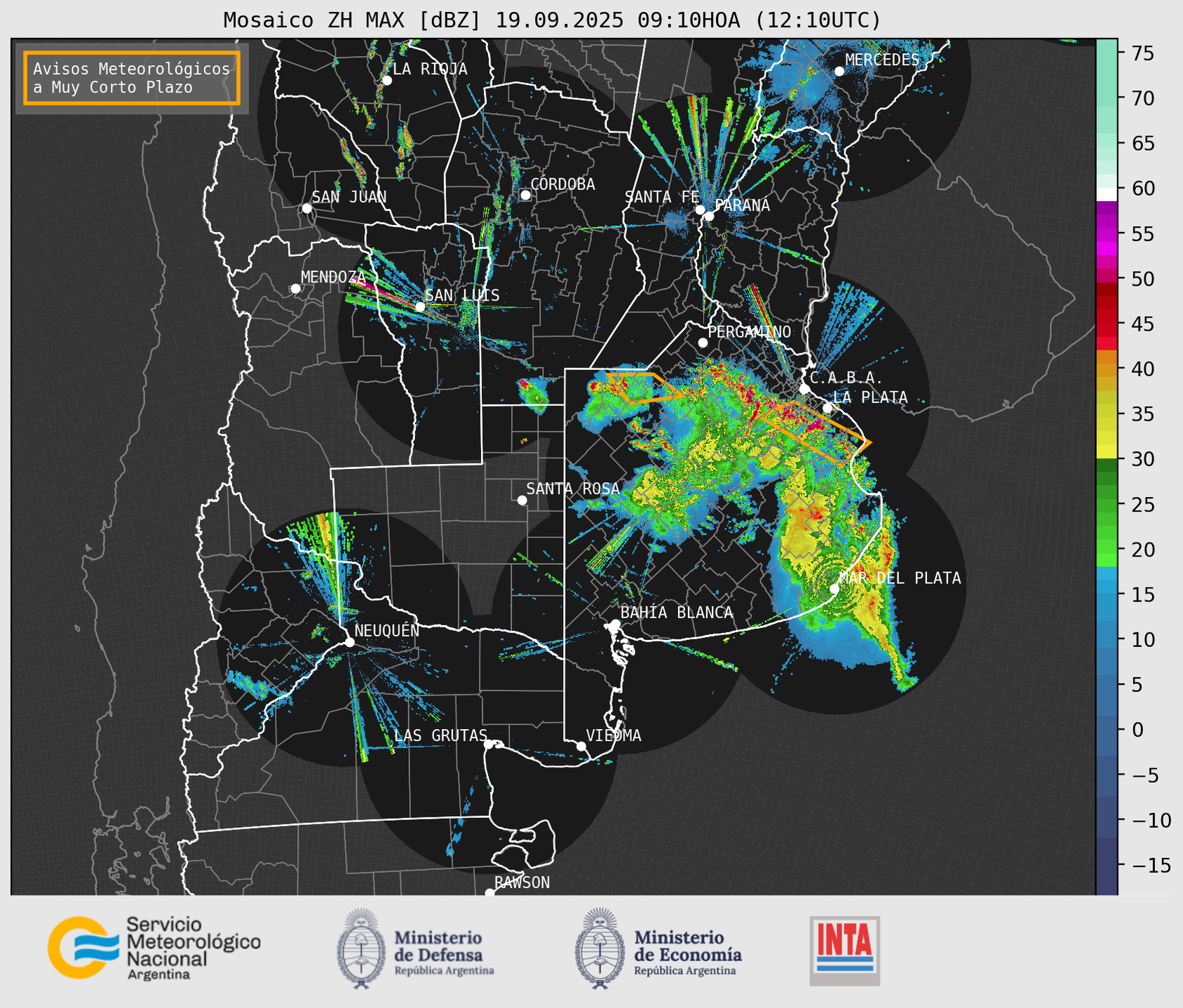
Task: Click the SANTA FE city marker dot
Action: (x=700, y=210)
